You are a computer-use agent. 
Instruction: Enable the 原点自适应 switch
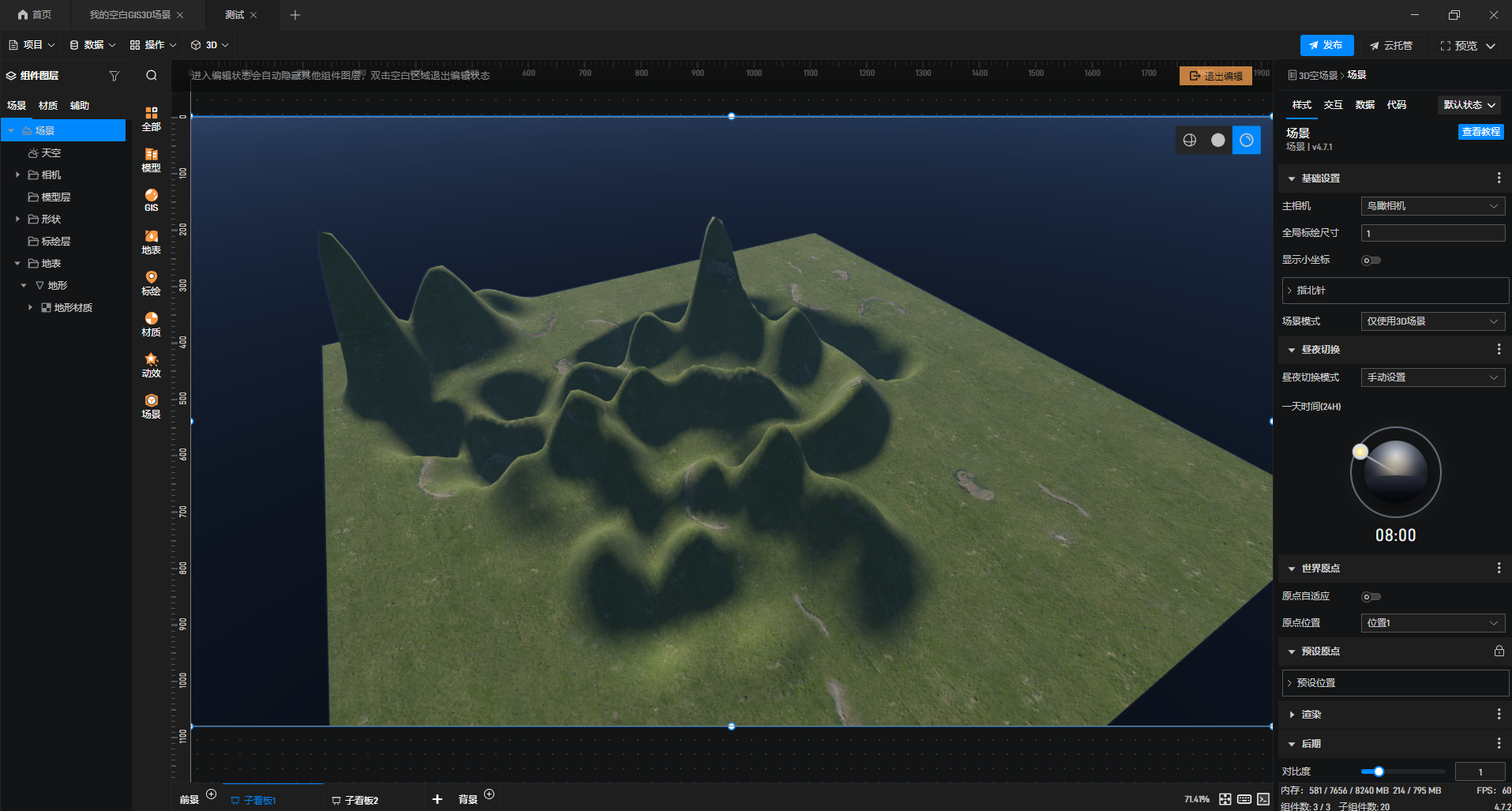click(x=1371, y=597)
